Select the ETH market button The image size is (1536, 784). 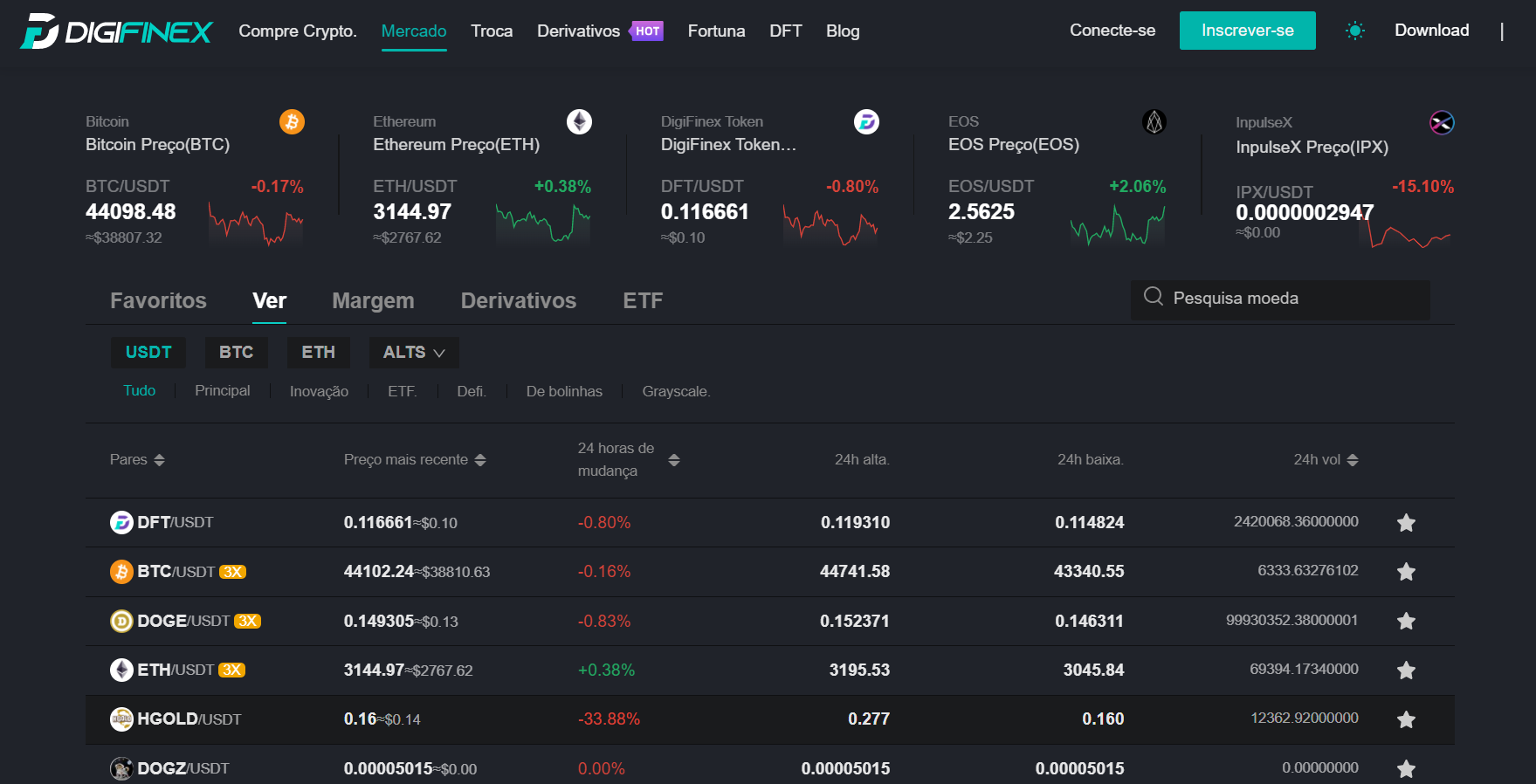pos(318,352)
